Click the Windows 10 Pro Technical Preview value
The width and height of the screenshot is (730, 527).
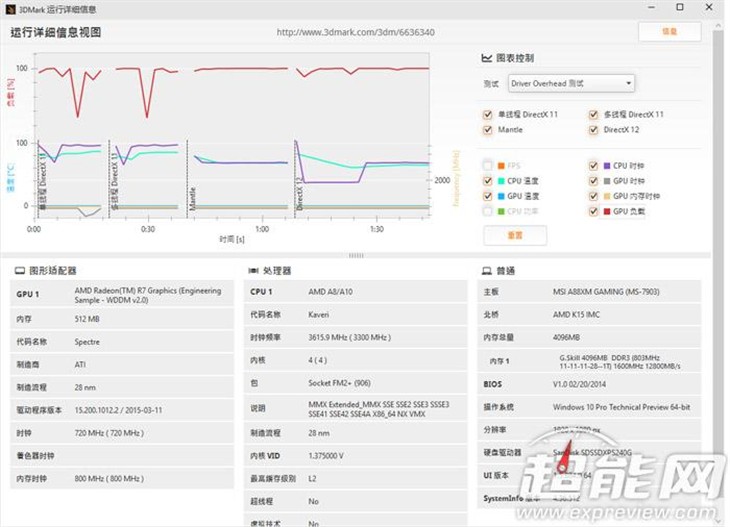click(x=622, y=407)
